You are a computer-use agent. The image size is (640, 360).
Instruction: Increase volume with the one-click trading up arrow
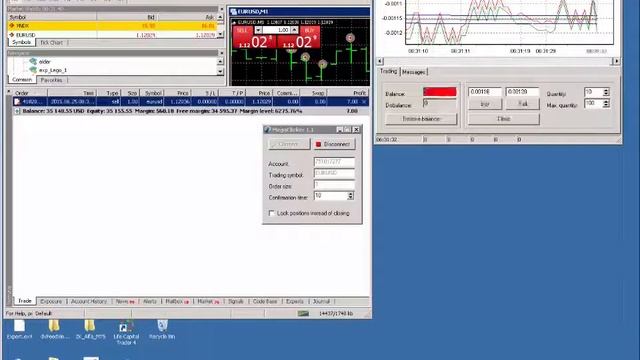click(294, 30)
